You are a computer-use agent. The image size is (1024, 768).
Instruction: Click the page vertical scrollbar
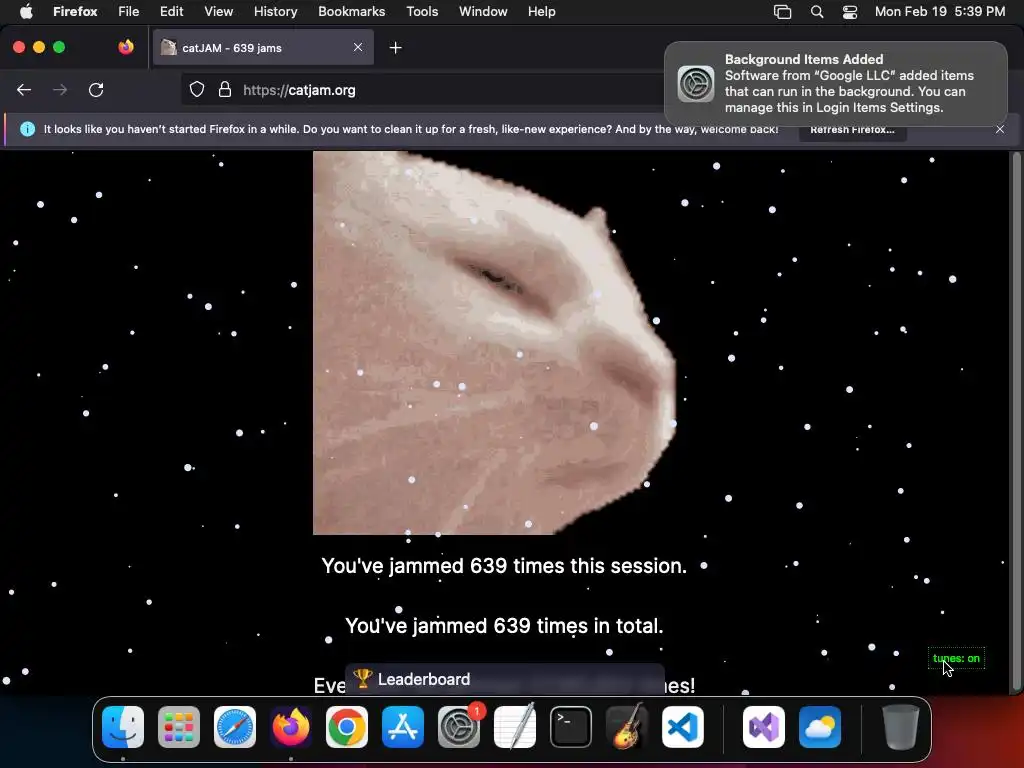point(1016,421)
